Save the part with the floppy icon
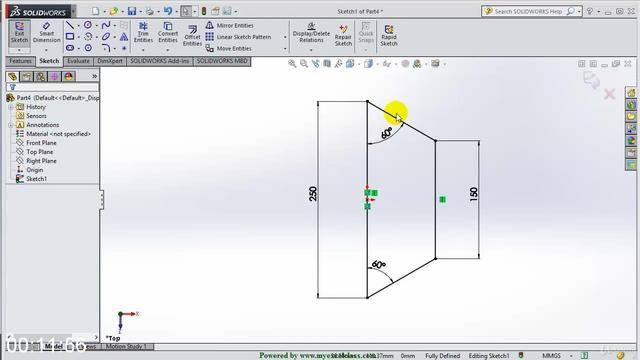This screenshot has height=360, width=640. pyautogui.click(x=132, y=11)
